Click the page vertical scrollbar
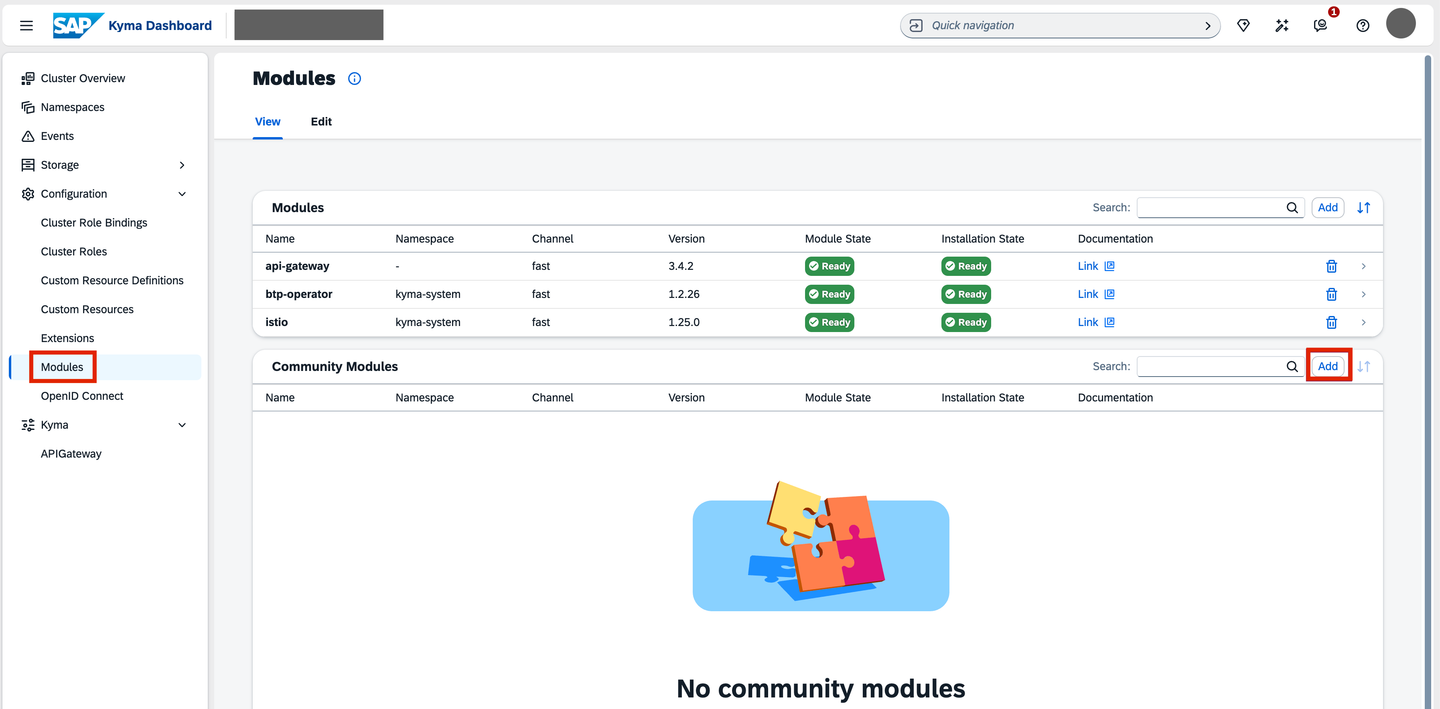Viewport: 1440px width, 709px height. (x=1428, y=380)
